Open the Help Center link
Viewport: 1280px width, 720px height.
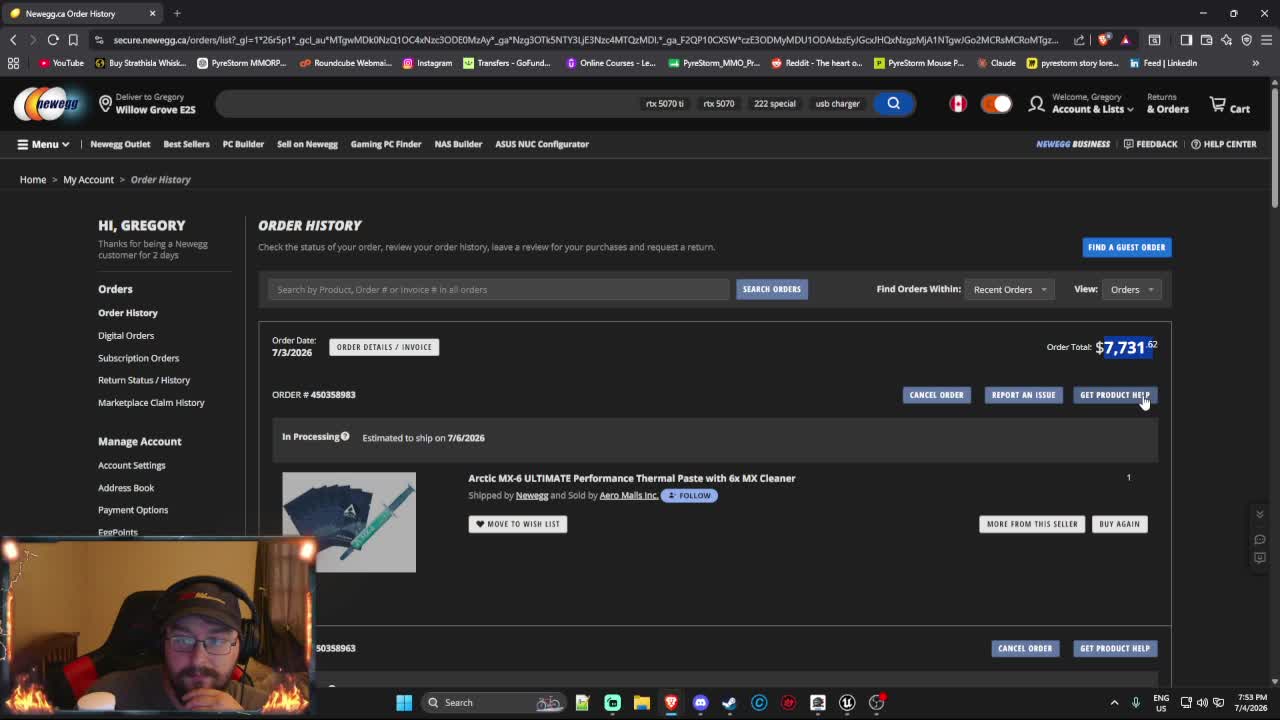coord(1223,144)
